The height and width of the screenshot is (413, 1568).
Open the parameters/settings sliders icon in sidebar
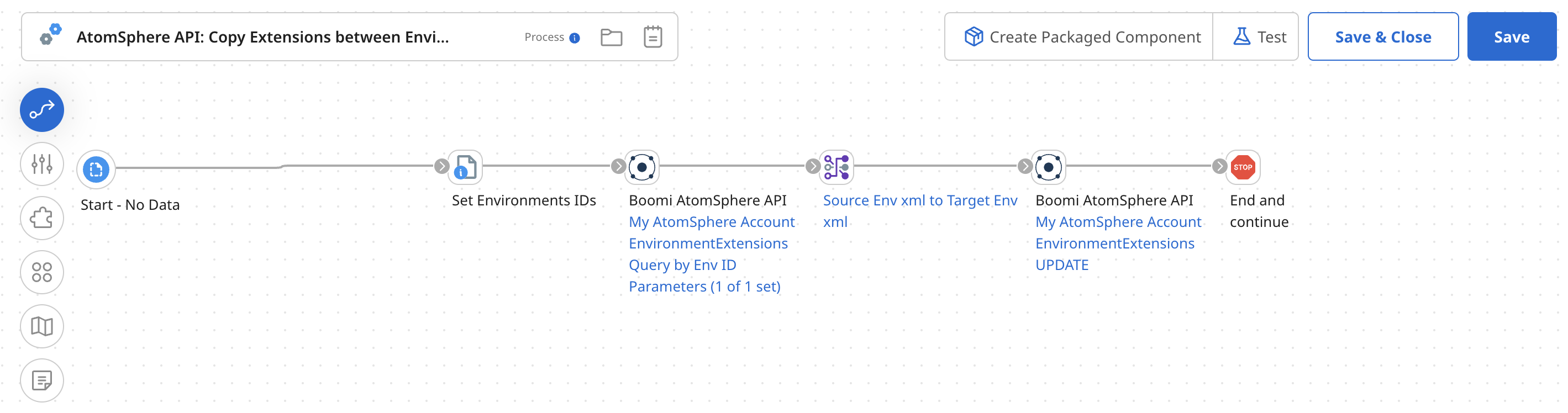(x=41, y=163)
